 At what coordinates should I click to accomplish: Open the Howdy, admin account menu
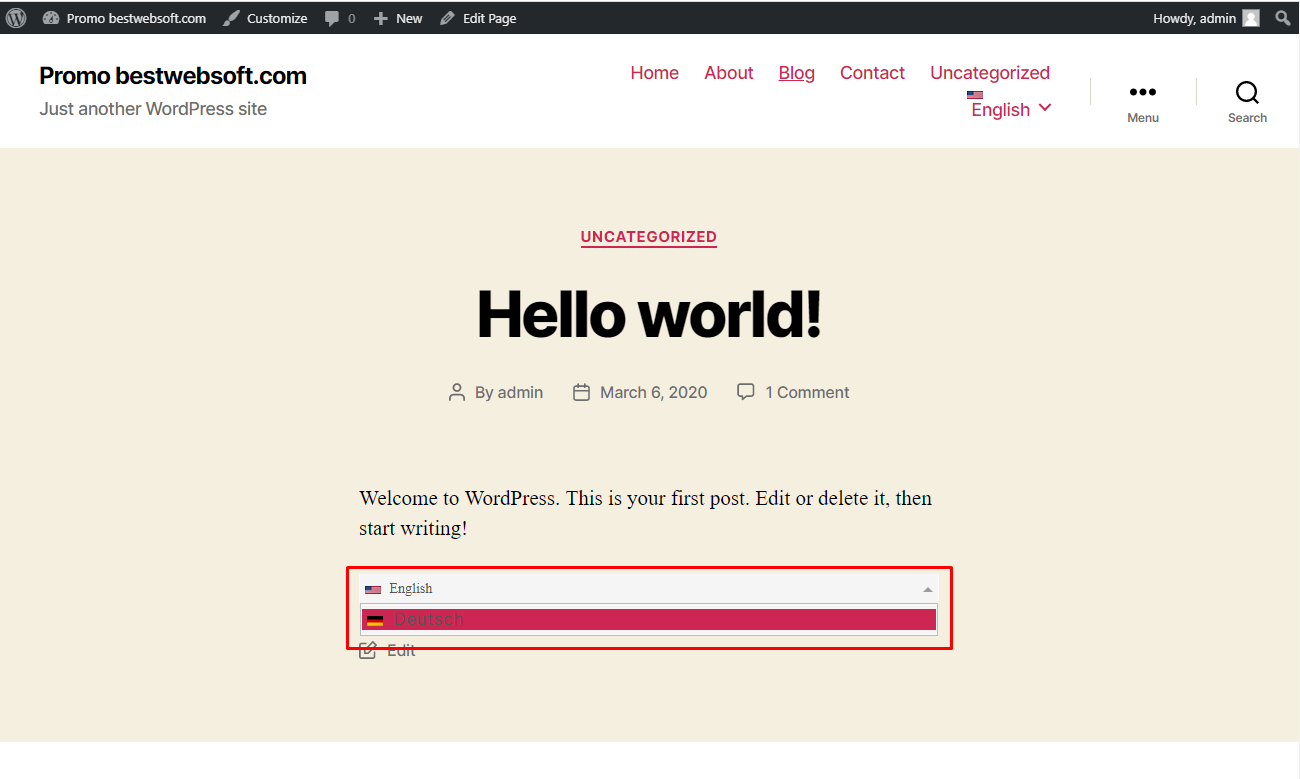(1206, 18)
